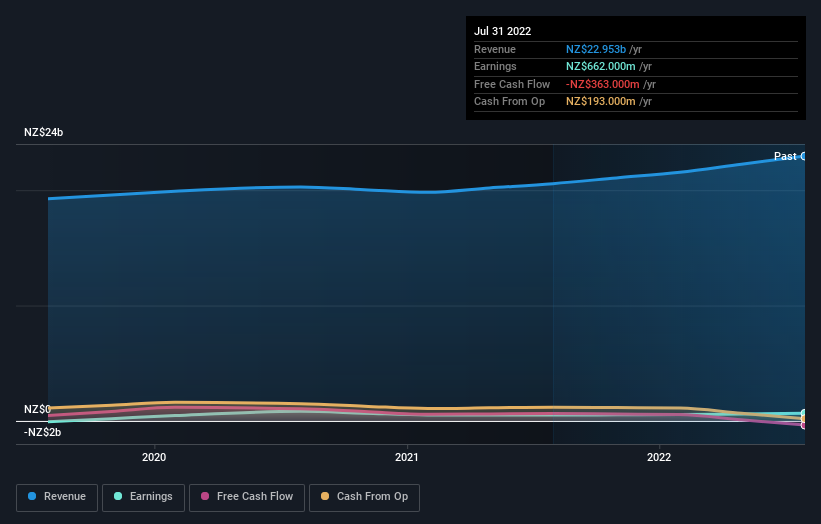Image resolution: width=821 pixels, height=524 pixels.
Task: Toggle the Revenue legend button
Action: pos(57,497)
